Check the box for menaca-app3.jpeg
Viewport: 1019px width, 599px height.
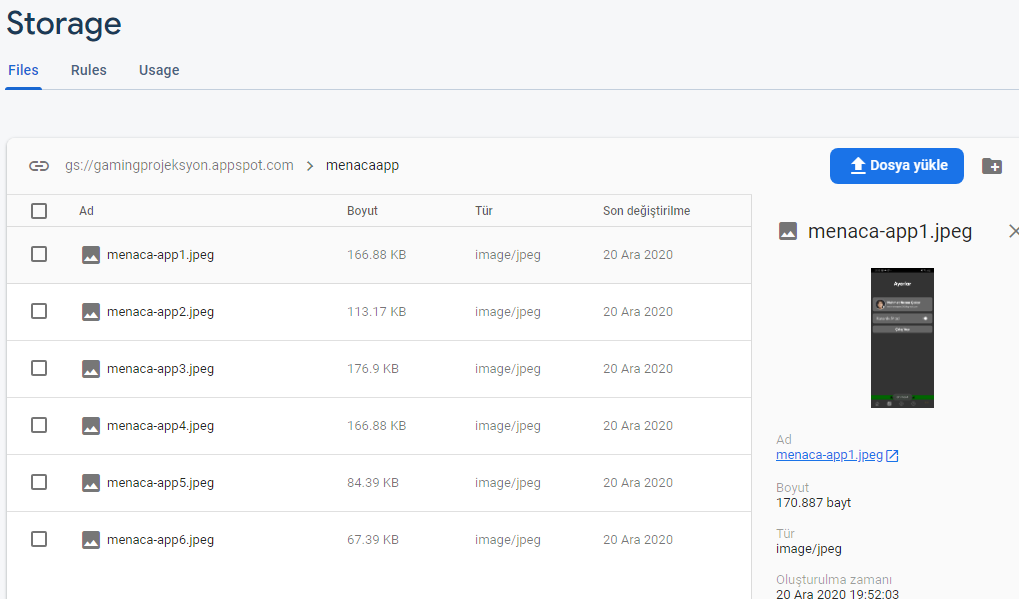(39, 368)
